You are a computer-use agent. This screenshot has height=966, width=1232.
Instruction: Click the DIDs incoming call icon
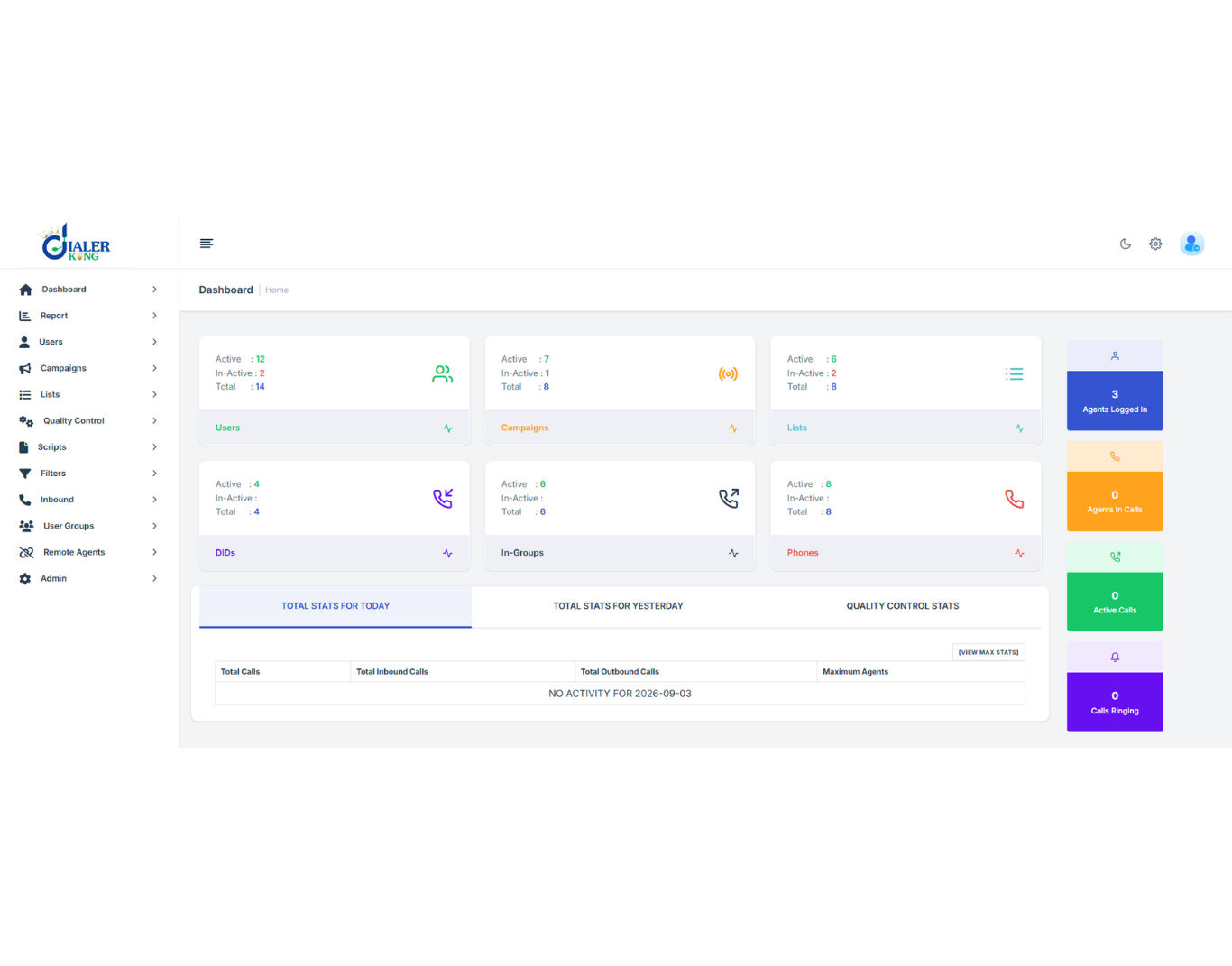[x=442, y=499]
